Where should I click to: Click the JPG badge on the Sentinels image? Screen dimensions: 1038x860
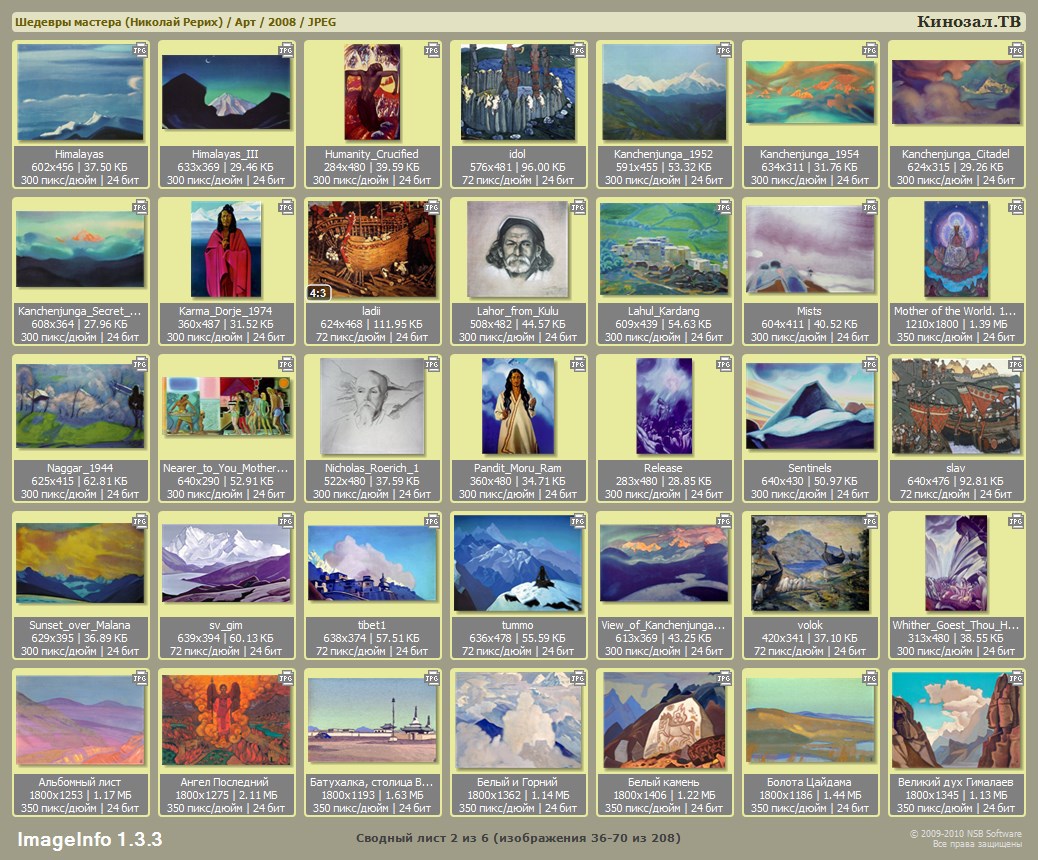[x=870, y=364]
